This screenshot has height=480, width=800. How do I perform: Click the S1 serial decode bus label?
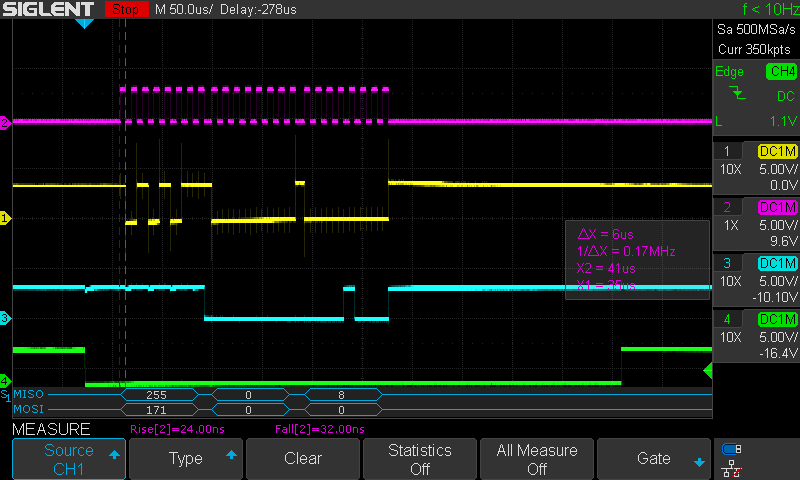tap(5, 395)
